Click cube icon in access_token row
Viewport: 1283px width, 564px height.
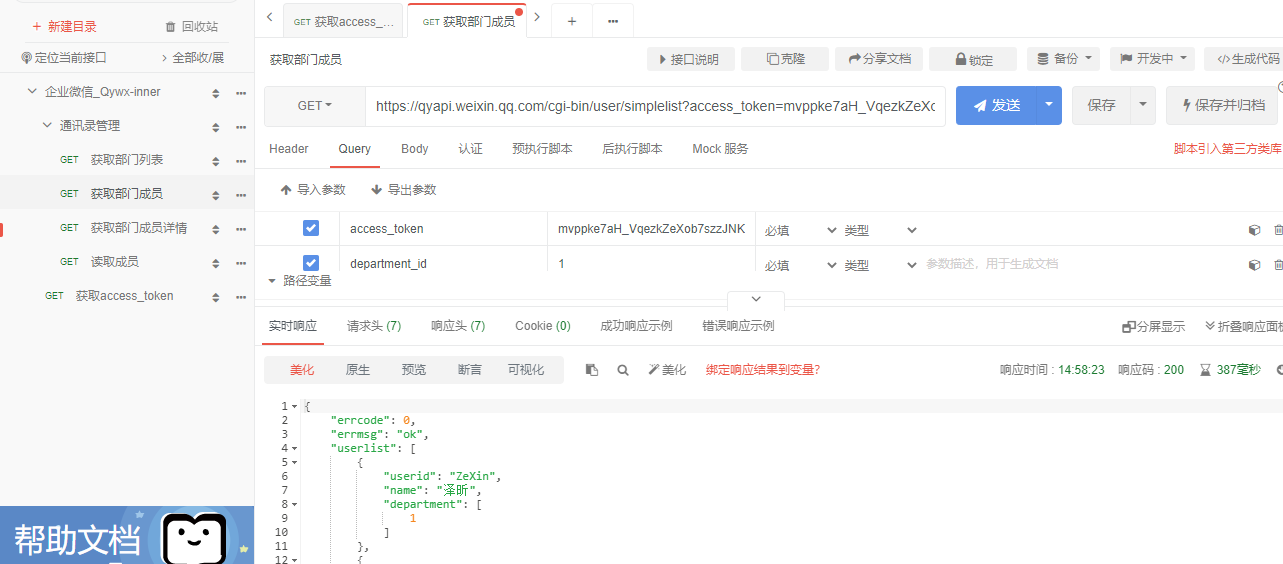point(1254,230)
